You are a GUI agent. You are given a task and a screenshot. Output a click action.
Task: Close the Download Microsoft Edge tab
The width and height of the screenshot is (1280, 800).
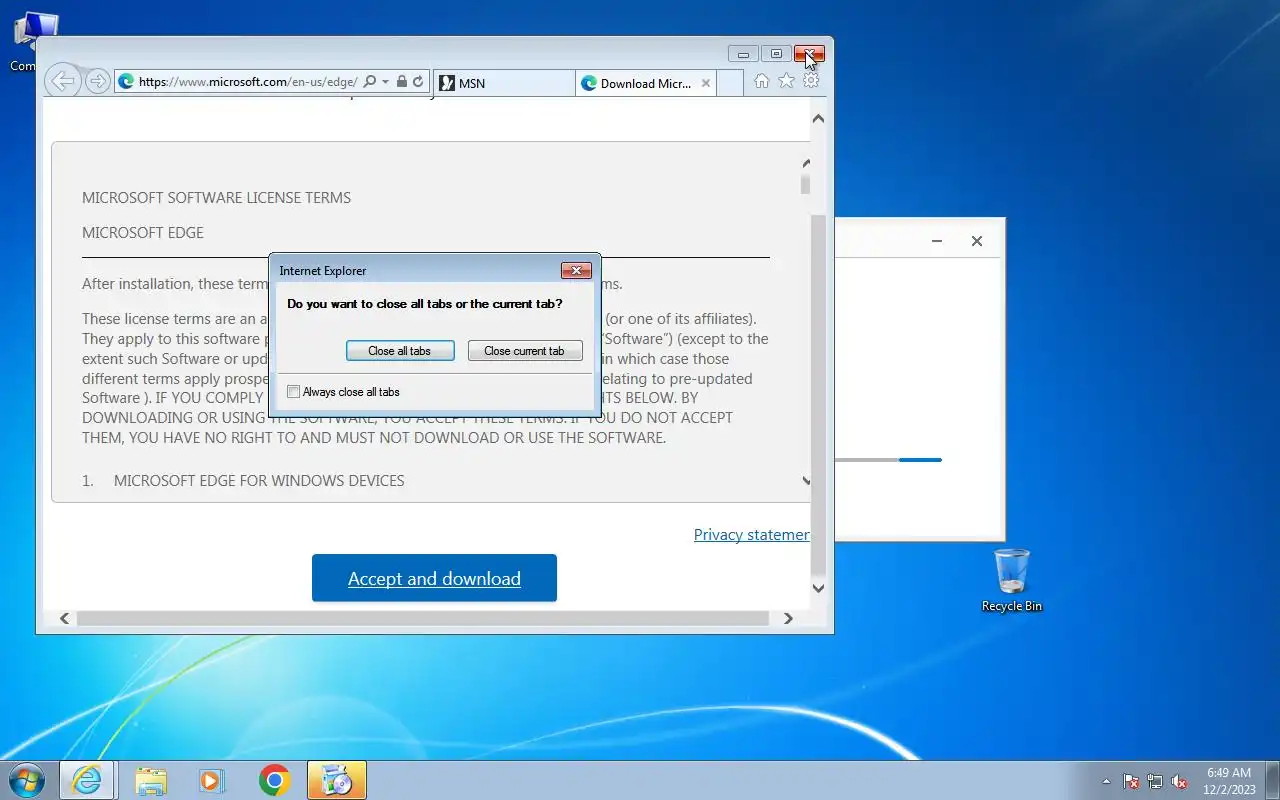706,83
